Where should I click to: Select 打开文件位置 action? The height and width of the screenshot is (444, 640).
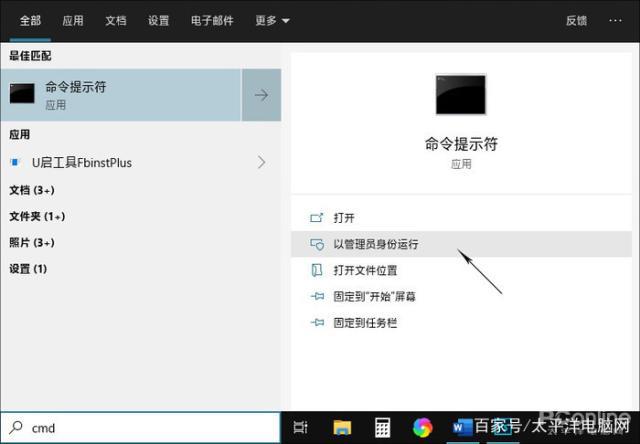click(x=365, y=270)
